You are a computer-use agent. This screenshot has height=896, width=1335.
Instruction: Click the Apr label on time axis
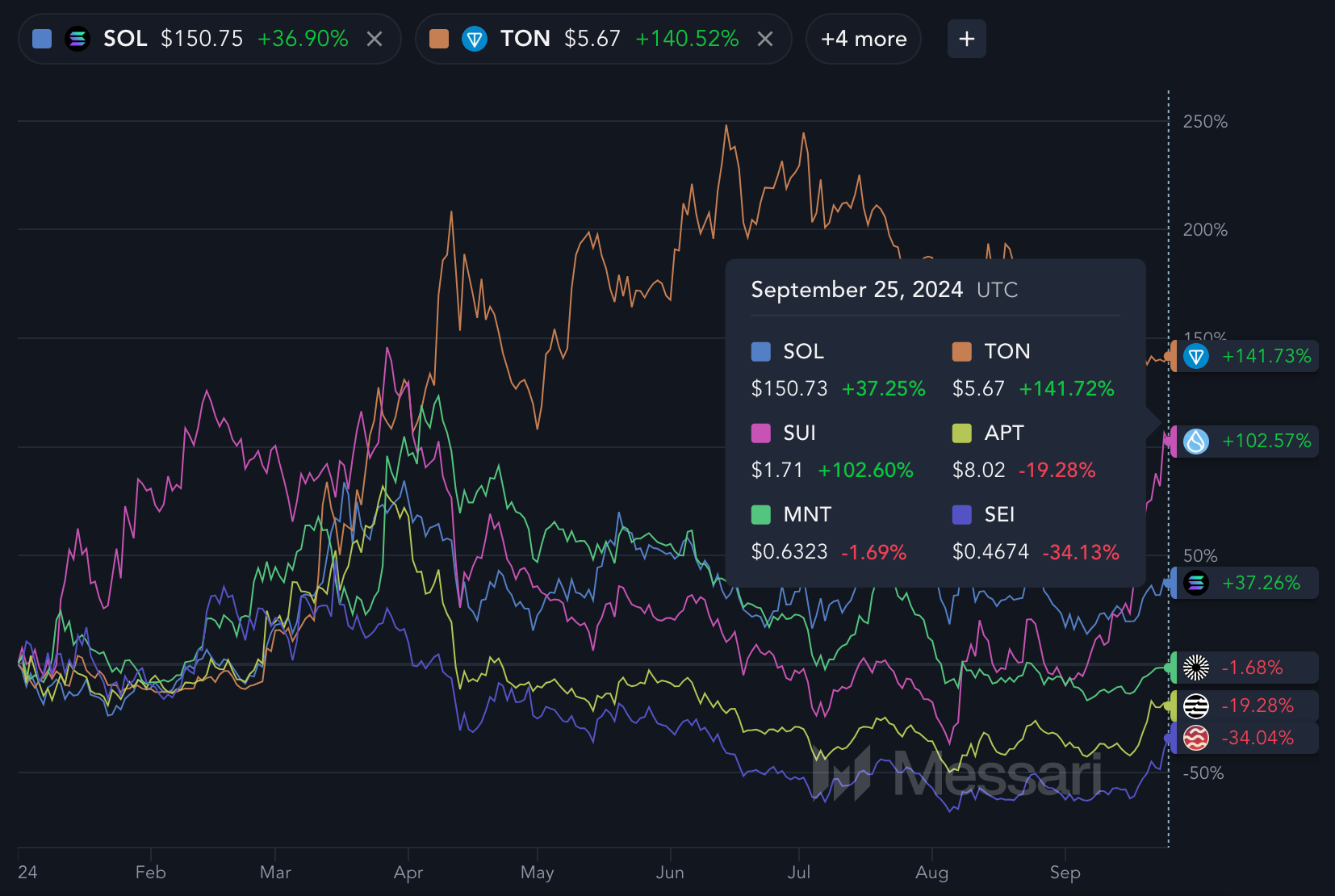408,873
